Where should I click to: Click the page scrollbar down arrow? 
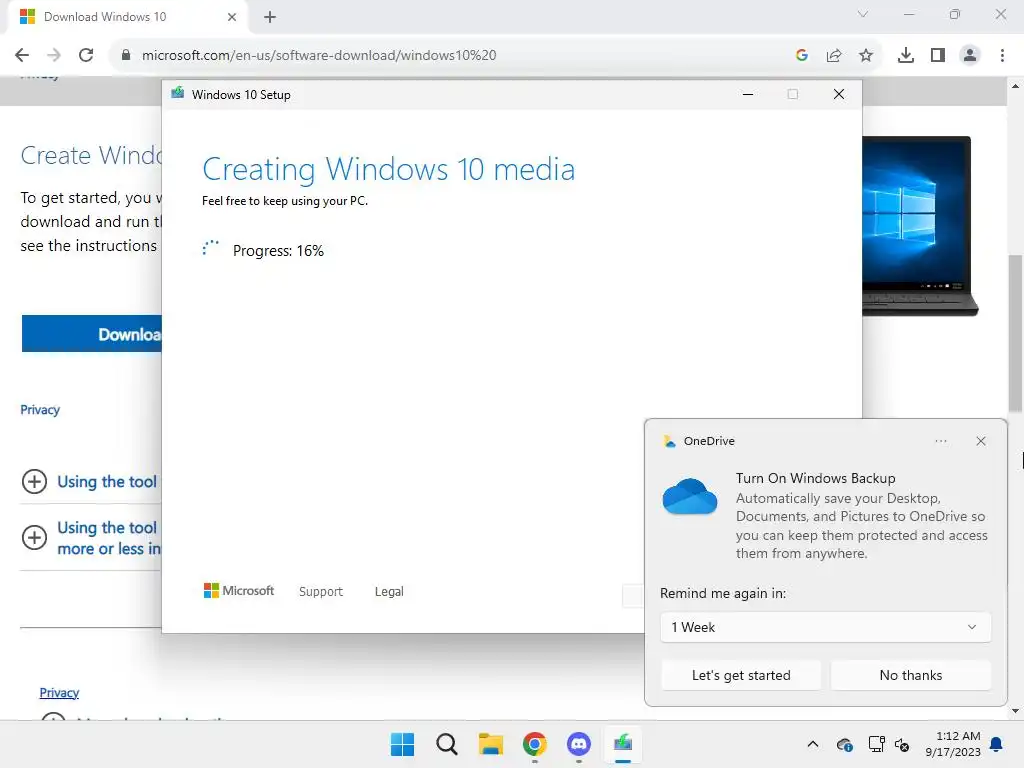[x=1016, y=711]
